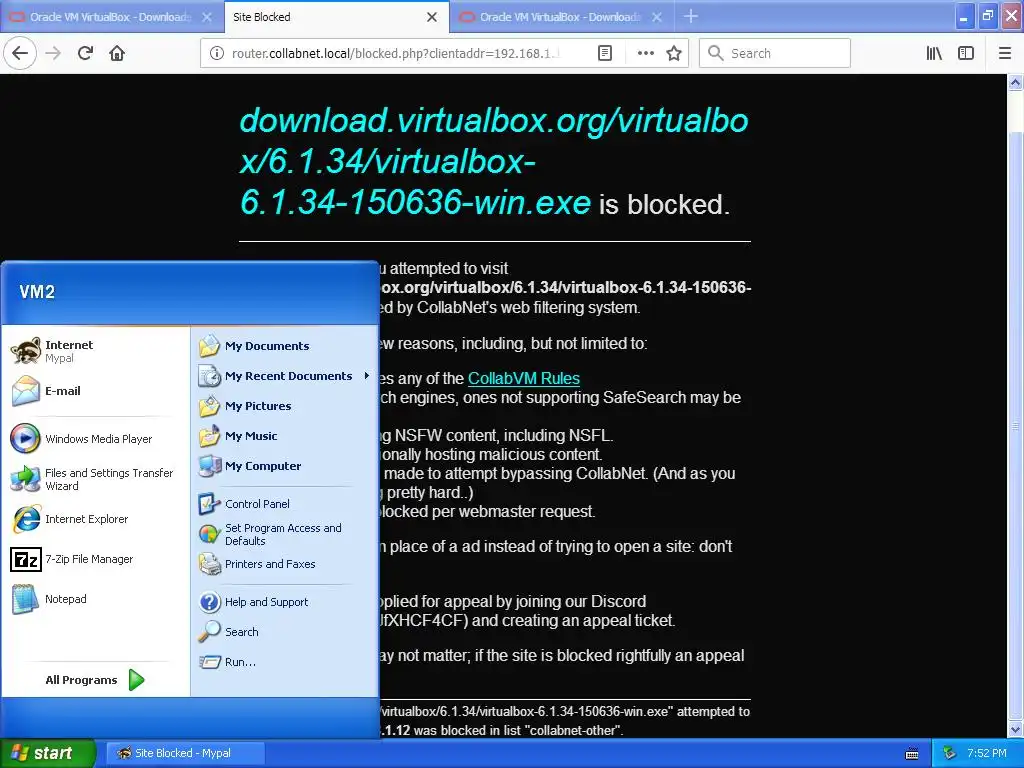Open E-mail from Start menu
Viewport: 1024px width, 768px height.
click(95, 391)
